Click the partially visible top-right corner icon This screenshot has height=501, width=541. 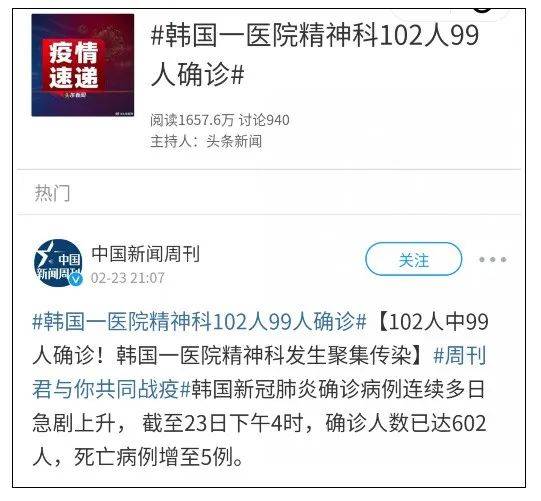coord(483,8)
